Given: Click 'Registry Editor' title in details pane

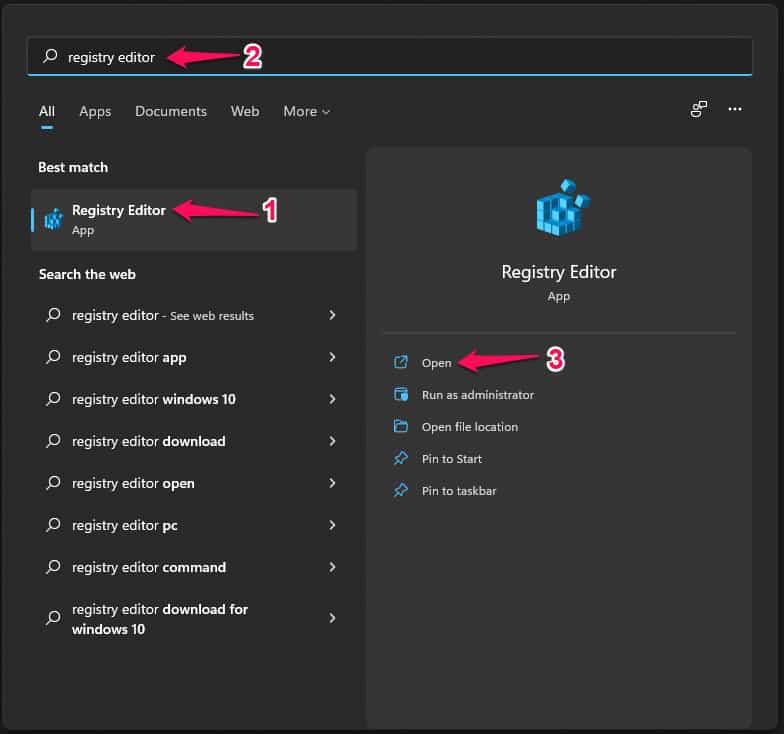Looking at the screenshot, I should coord(558,272).
